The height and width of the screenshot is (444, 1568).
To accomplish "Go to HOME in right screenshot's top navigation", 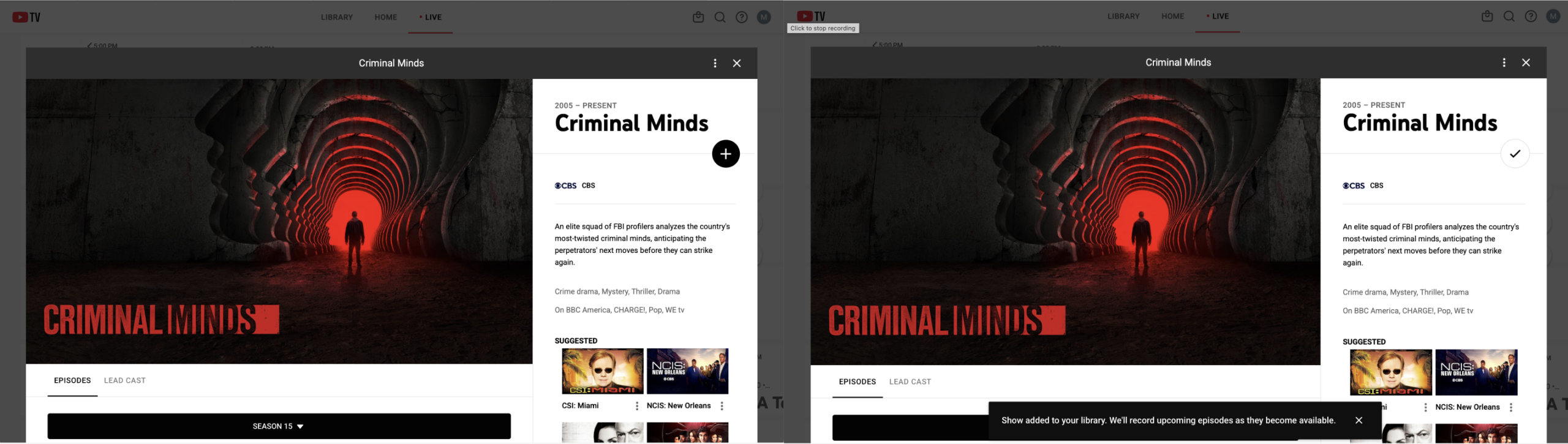I will [1172, 17].
